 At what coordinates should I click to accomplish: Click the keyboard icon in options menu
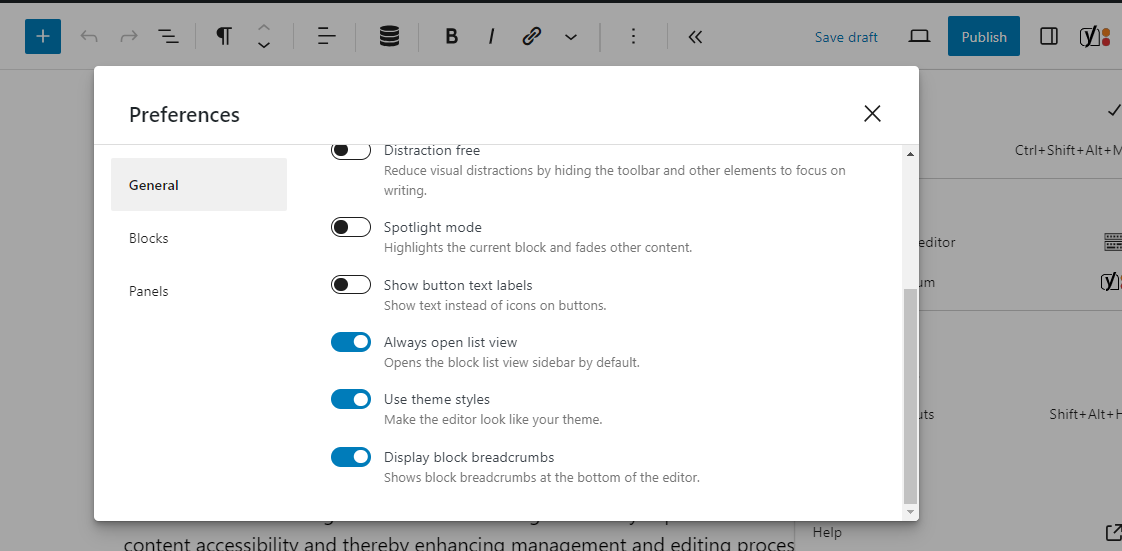1113,242
